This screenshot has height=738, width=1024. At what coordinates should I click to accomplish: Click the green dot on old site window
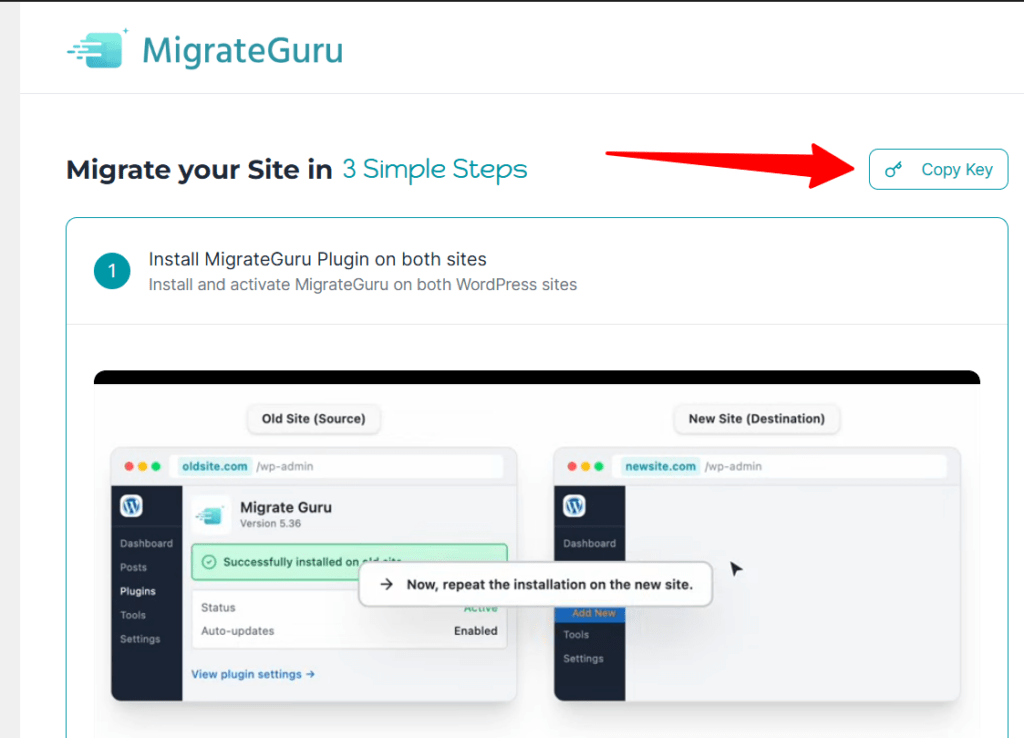(x=155, y=466)
